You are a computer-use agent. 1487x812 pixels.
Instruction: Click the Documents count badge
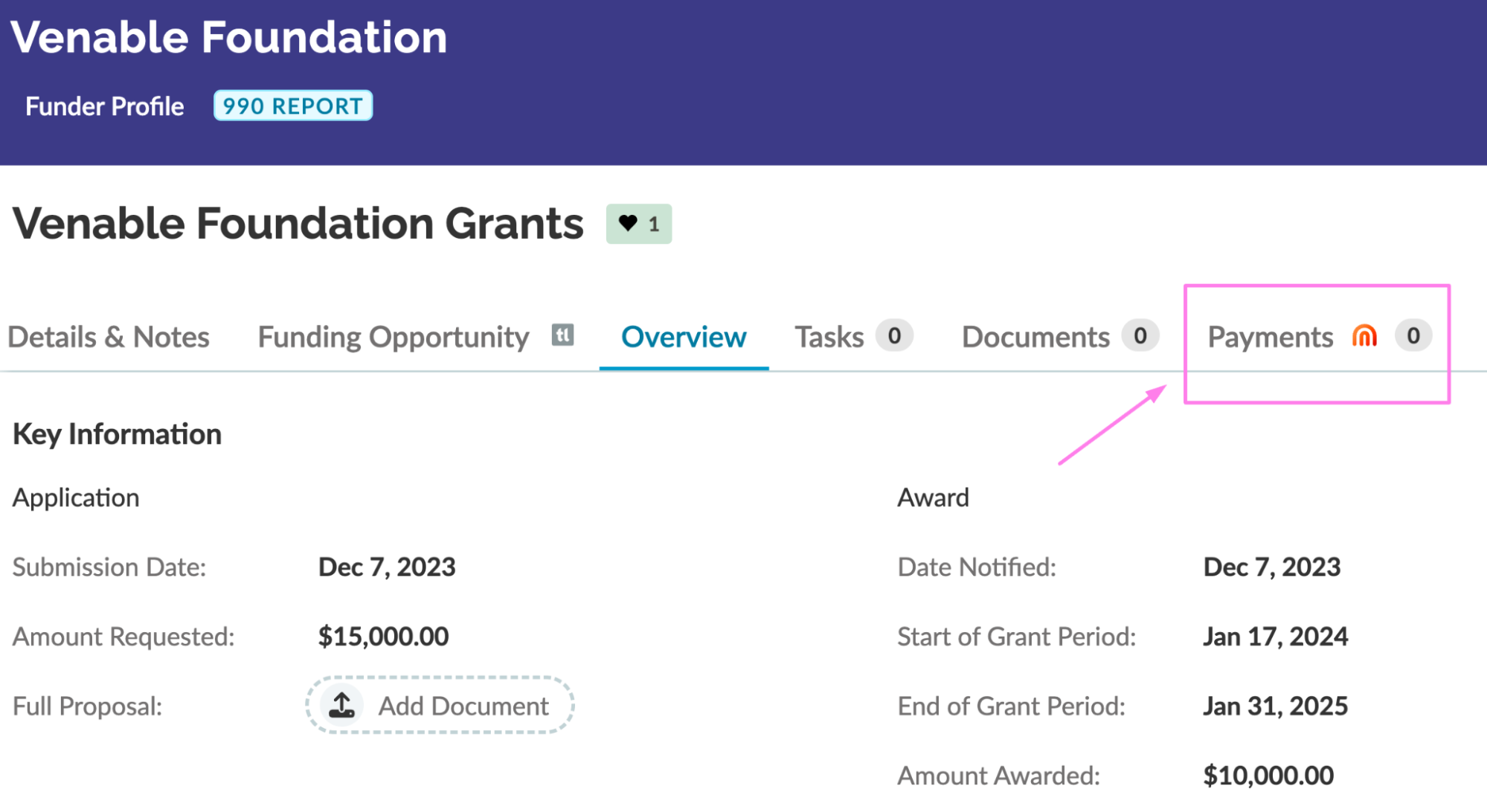pyautogui.click(x=1140, y=336)
